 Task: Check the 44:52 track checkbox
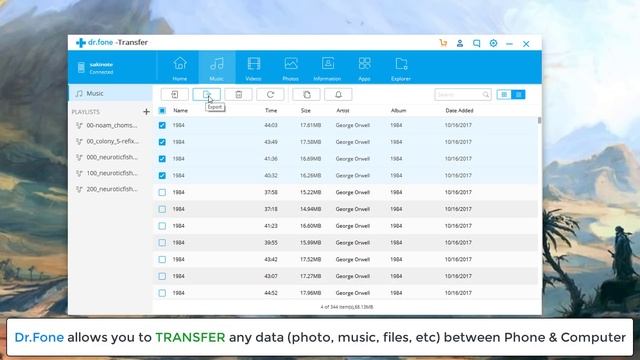coord(162,293)
